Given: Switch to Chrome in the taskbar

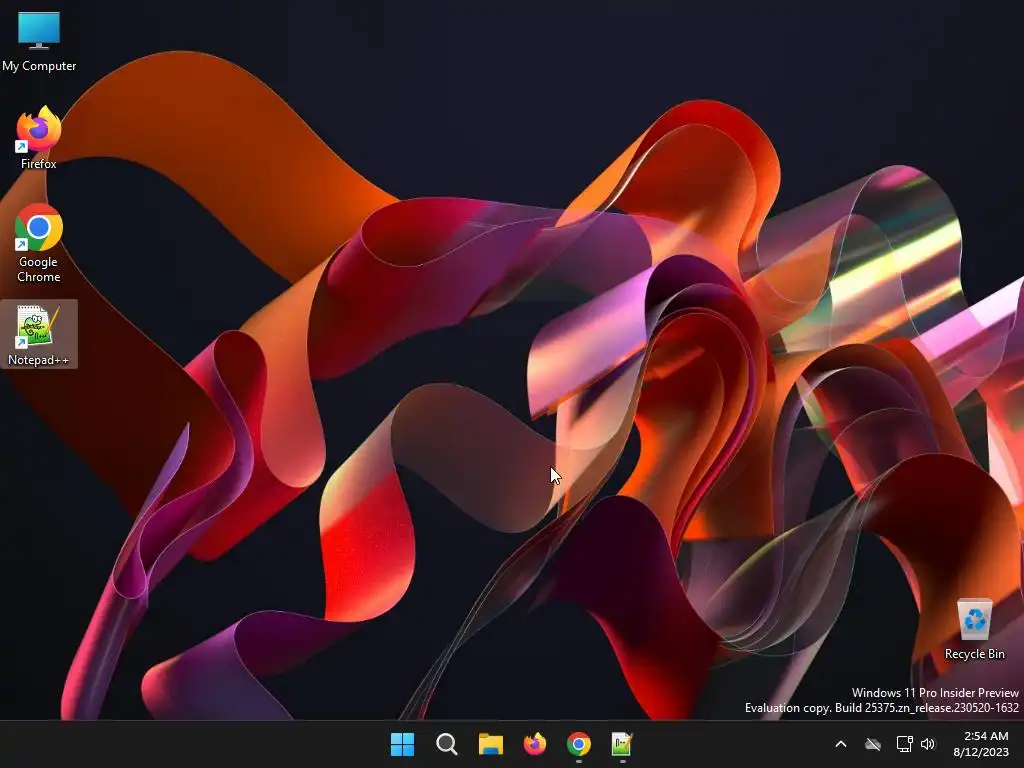Looking at the screenshot, I should [579, 744].
